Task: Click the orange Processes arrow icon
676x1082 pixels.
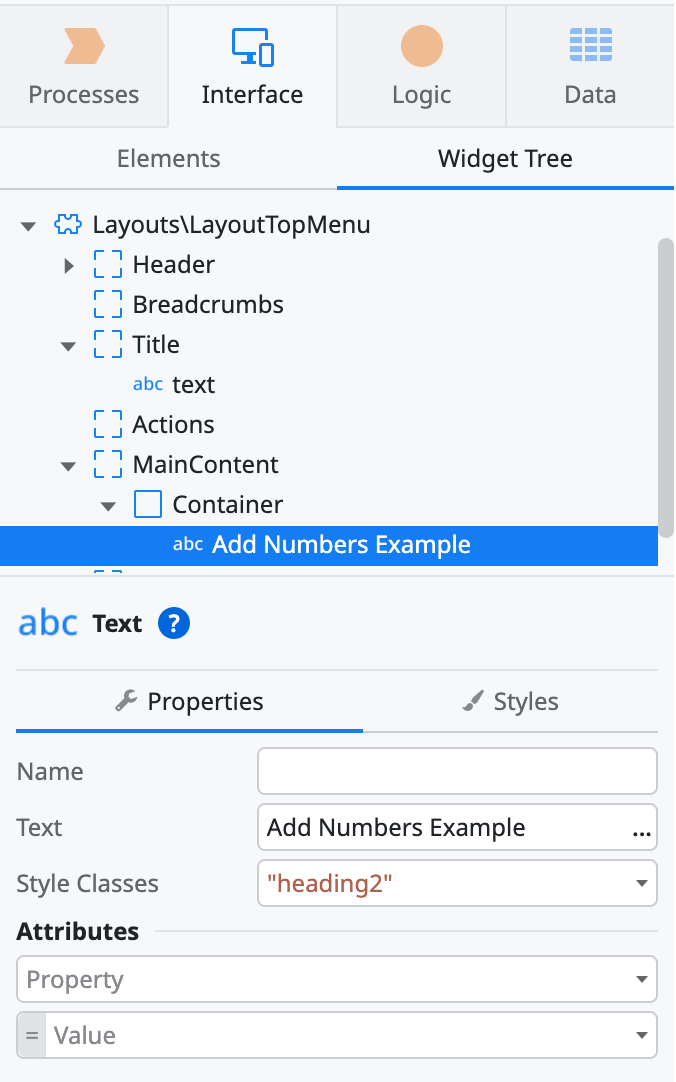Action: (x=84, y=46)
